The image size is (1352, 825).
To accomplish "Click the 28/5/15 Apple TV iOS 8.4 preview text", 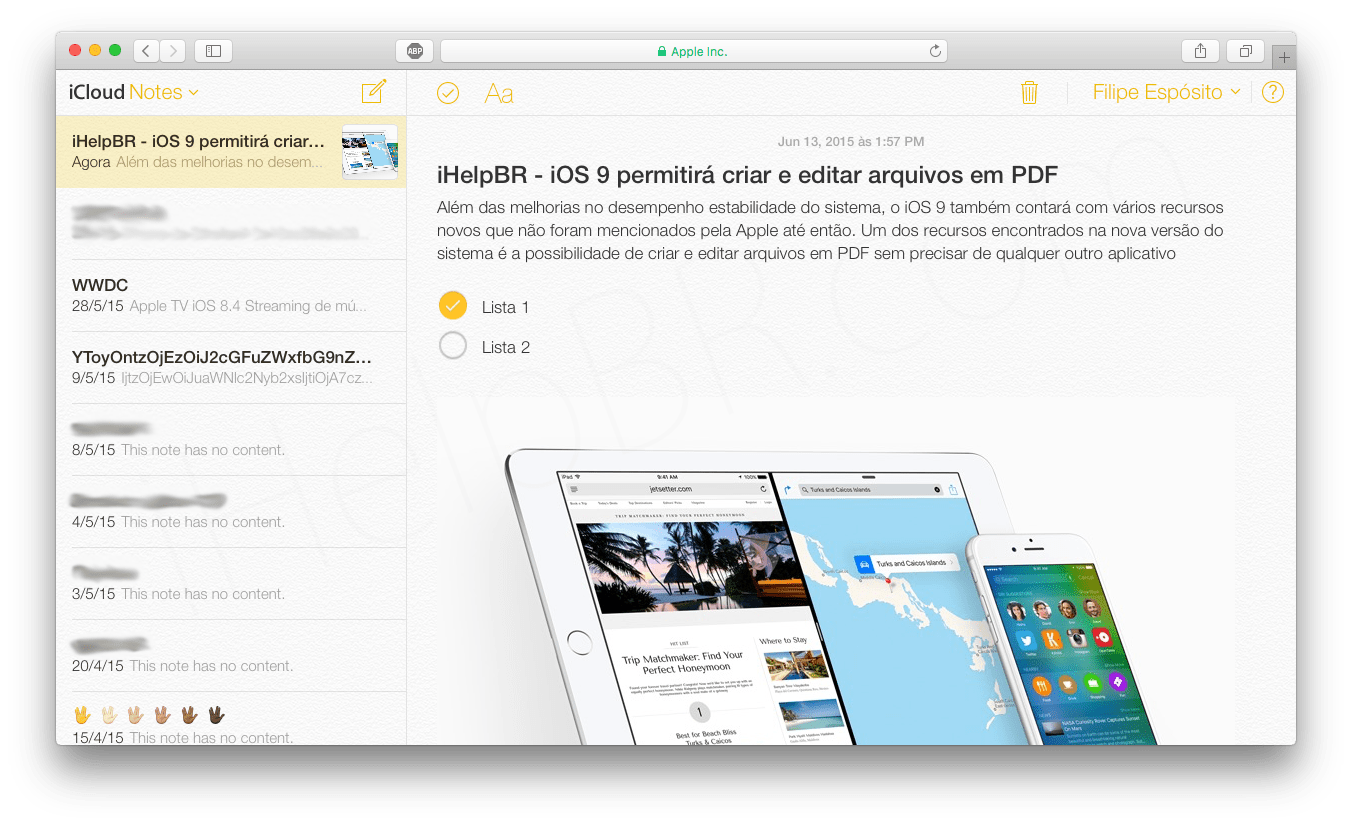I will [x=220, y=306].
